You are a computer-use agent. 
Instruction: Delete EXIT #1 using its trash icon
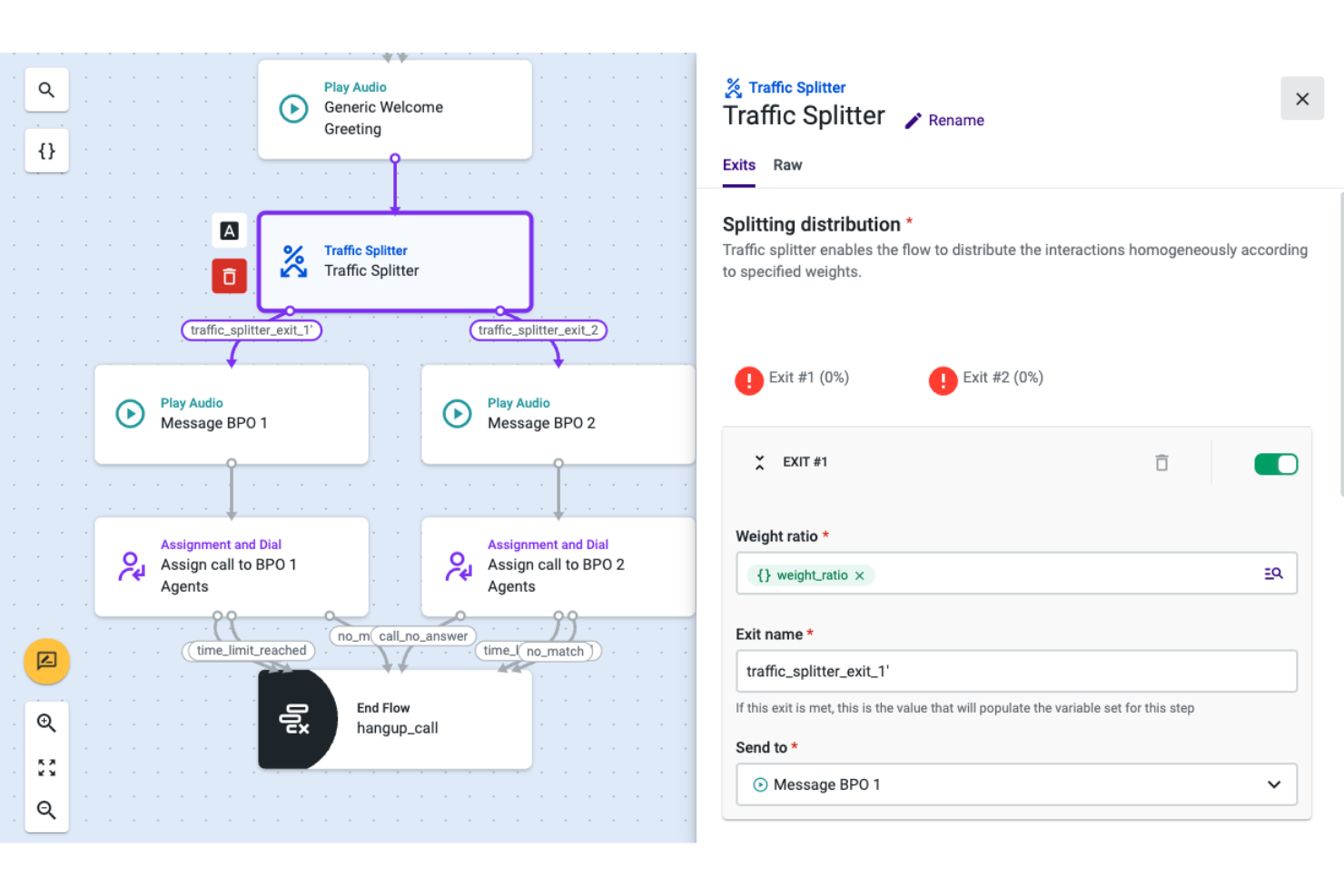pos(1161,462)
